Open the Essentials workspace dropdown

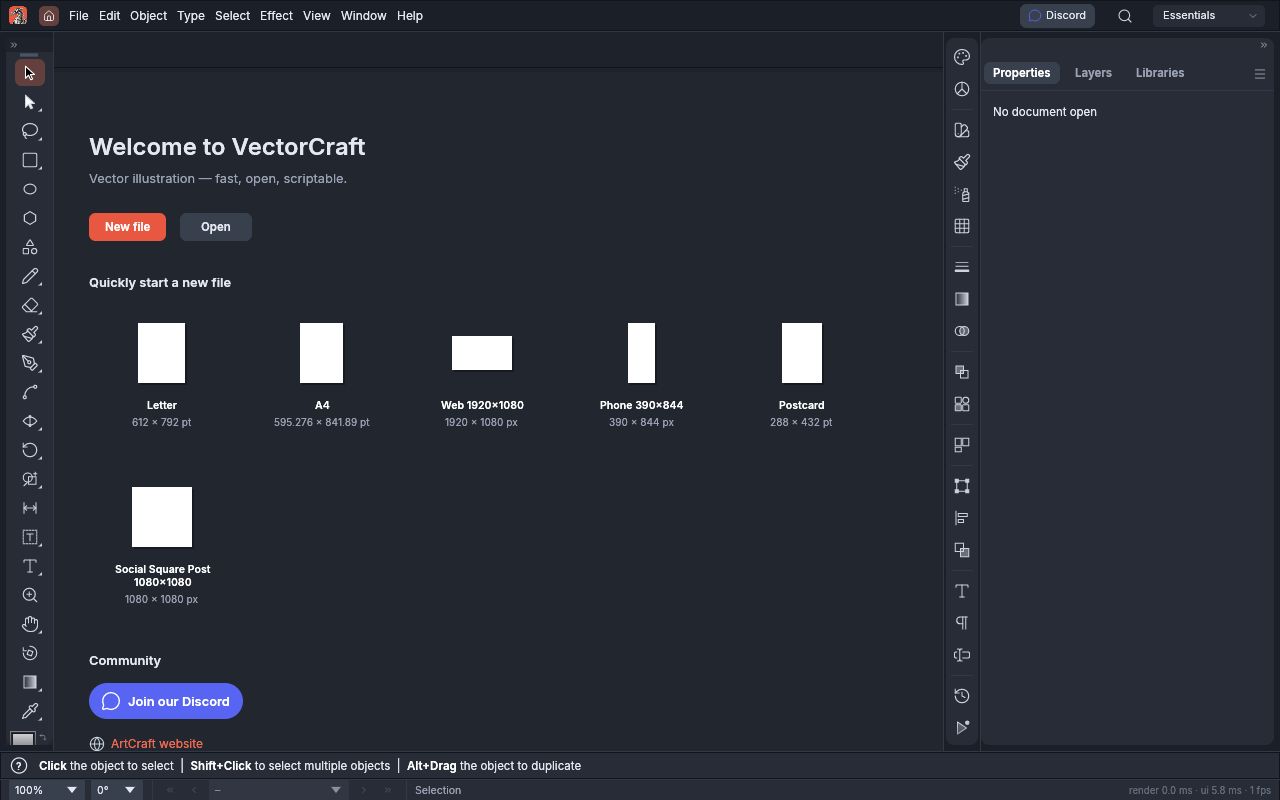(x=1208, y=16)
